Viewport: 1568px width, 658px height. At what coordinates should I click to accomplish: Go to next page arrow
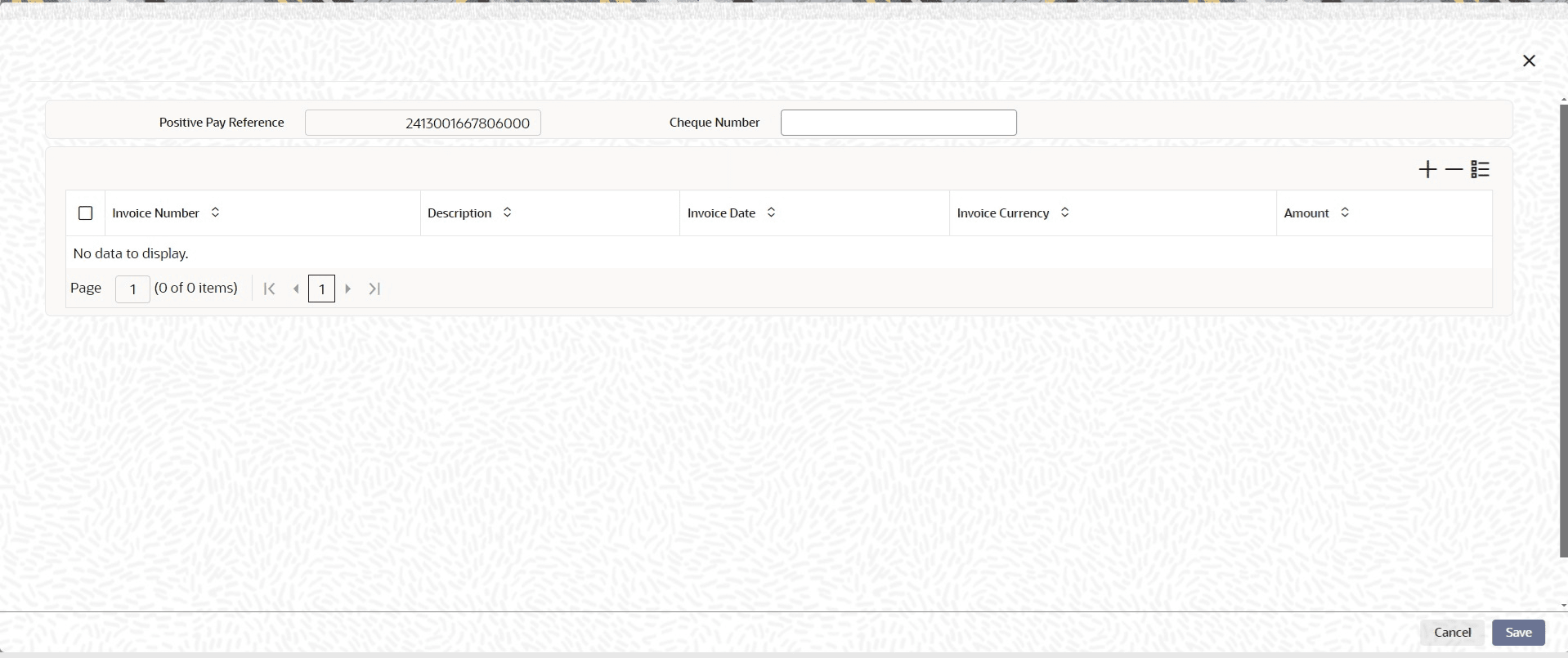pyautogui.click(x=348, y=289)
